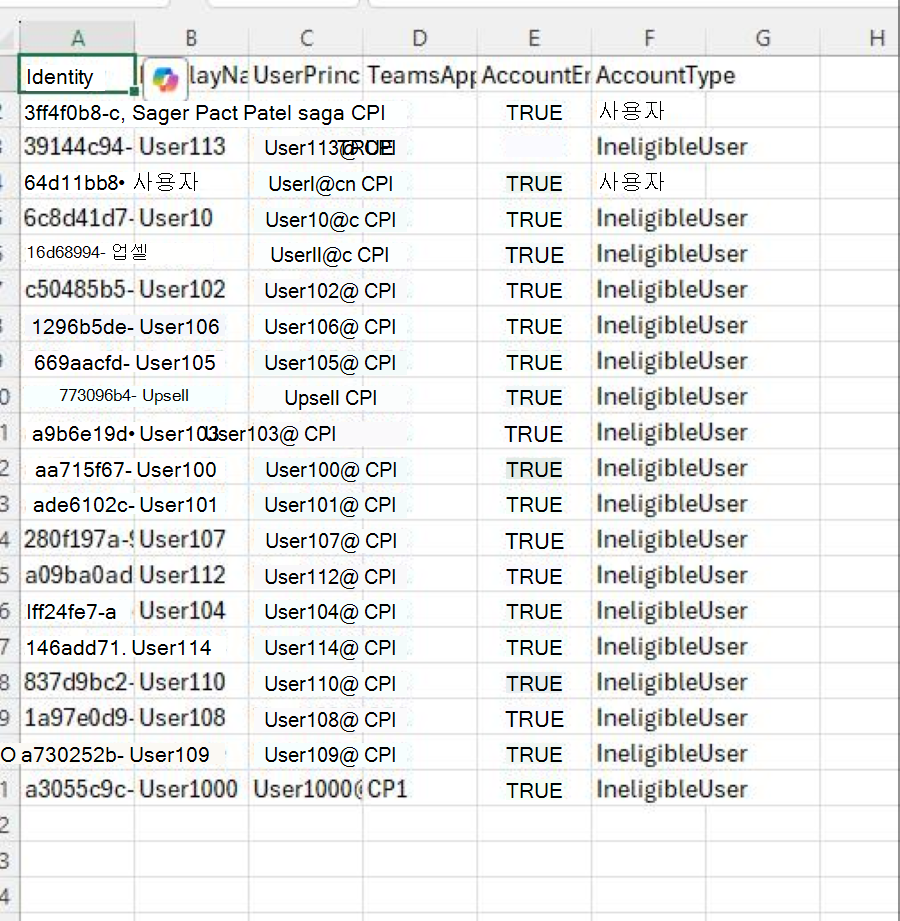
Task: Select column E header
Action: click(x=534, y=38)
